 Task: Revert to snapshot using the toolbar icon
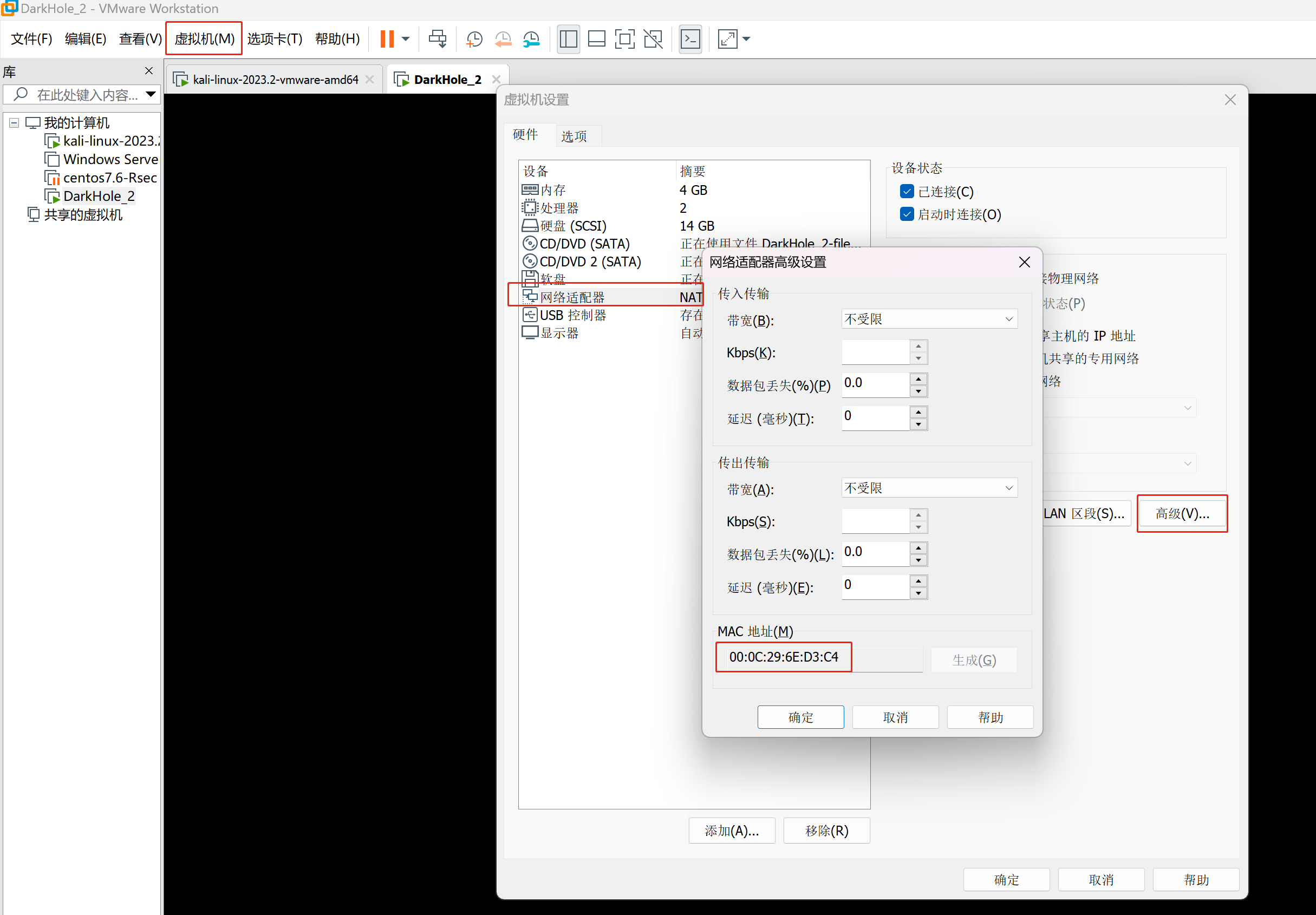[503, 39]
